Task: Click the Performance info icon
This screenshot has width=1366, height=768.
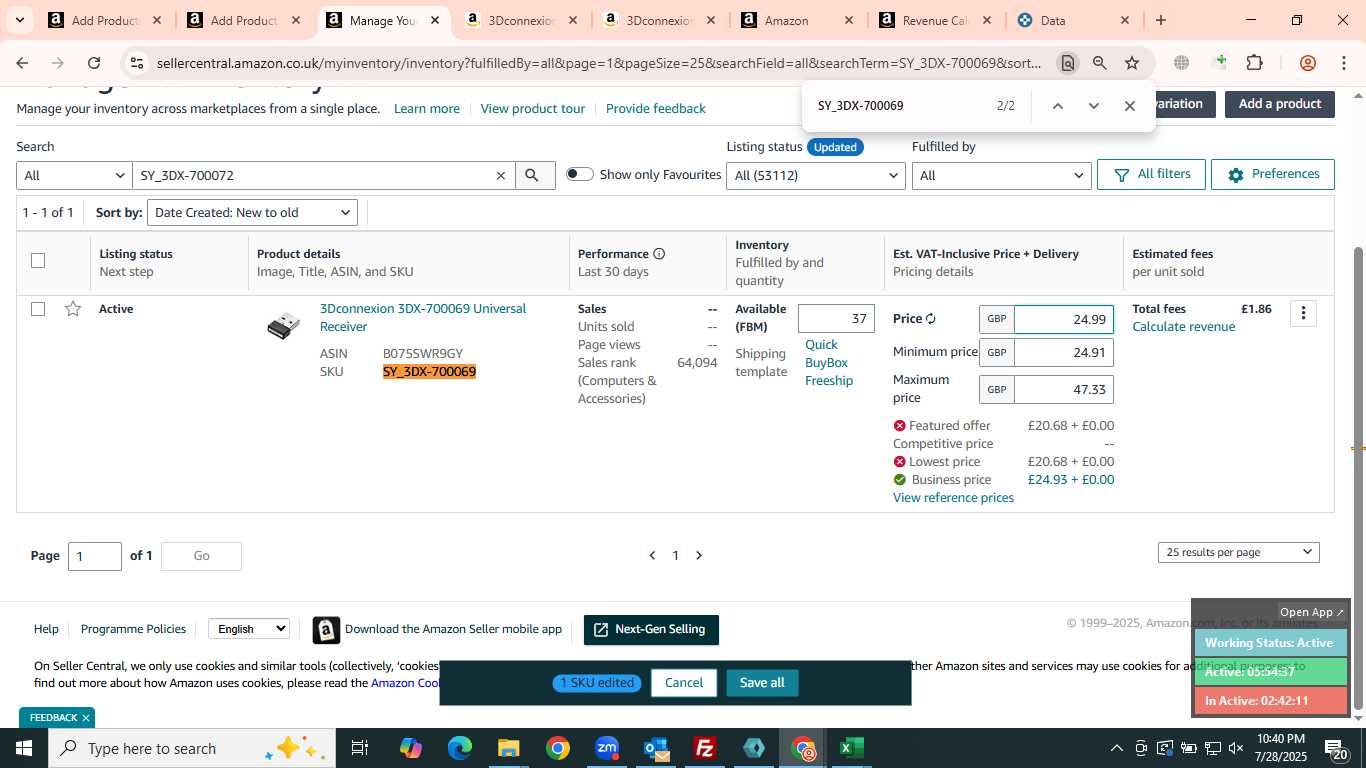Action: (659, 254)
